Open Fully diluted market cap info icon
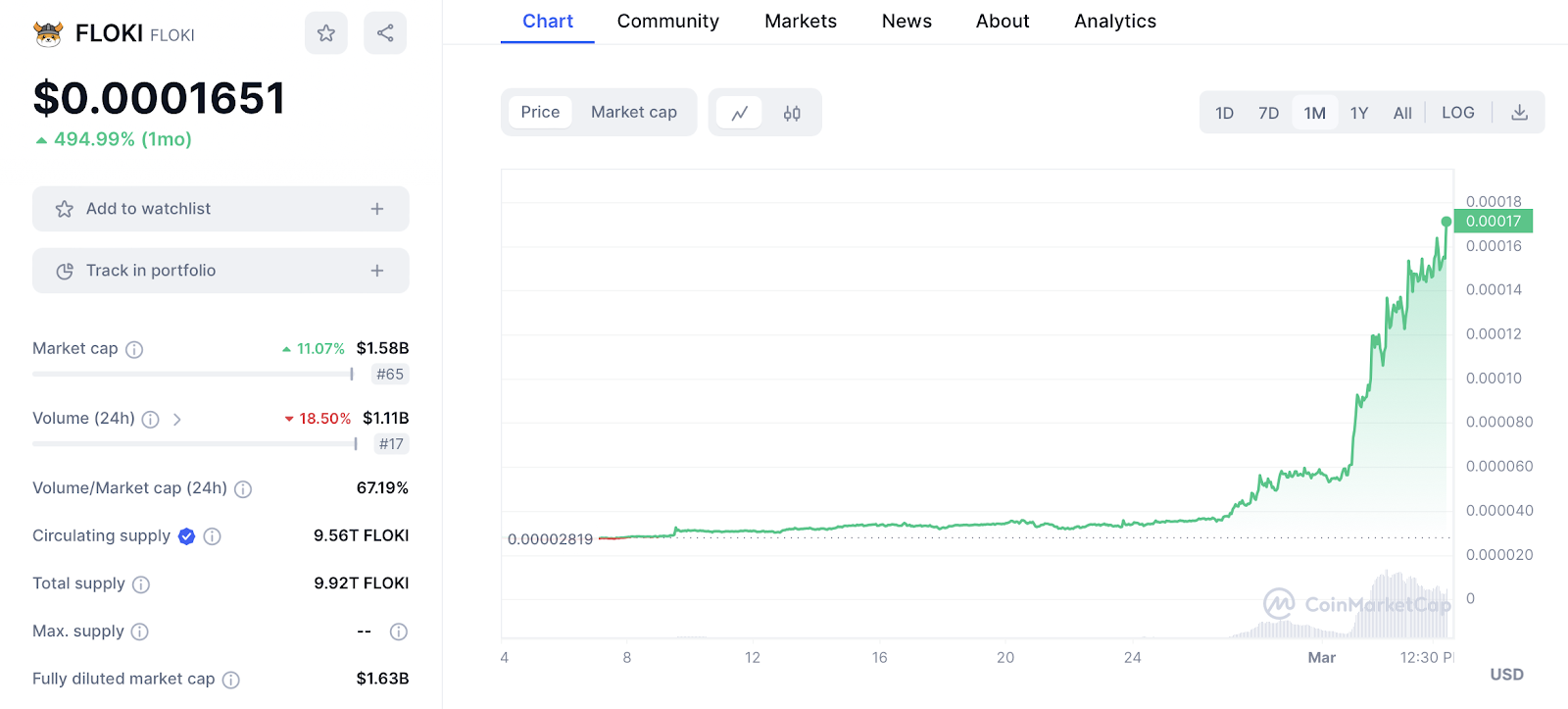Viewport: 1568px width, 709px height. coord(230,680)
